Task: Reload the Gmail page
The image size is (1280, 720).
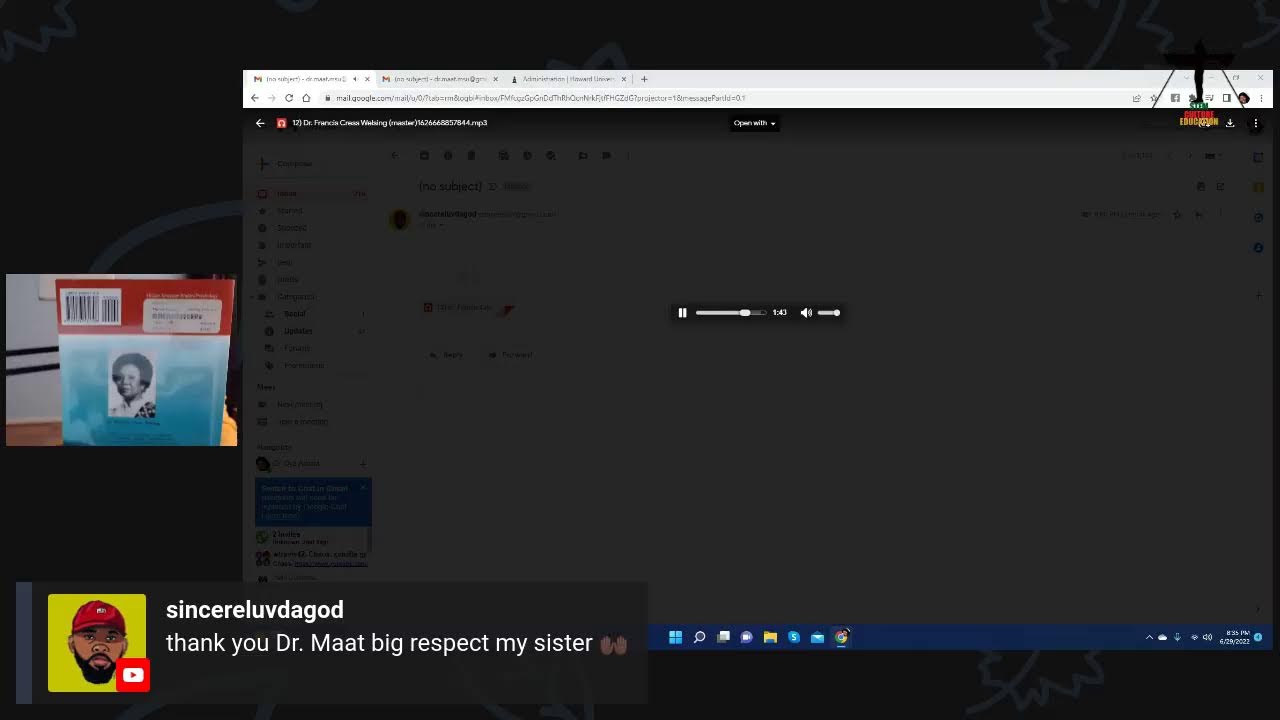Action: [x=289, y=98]
